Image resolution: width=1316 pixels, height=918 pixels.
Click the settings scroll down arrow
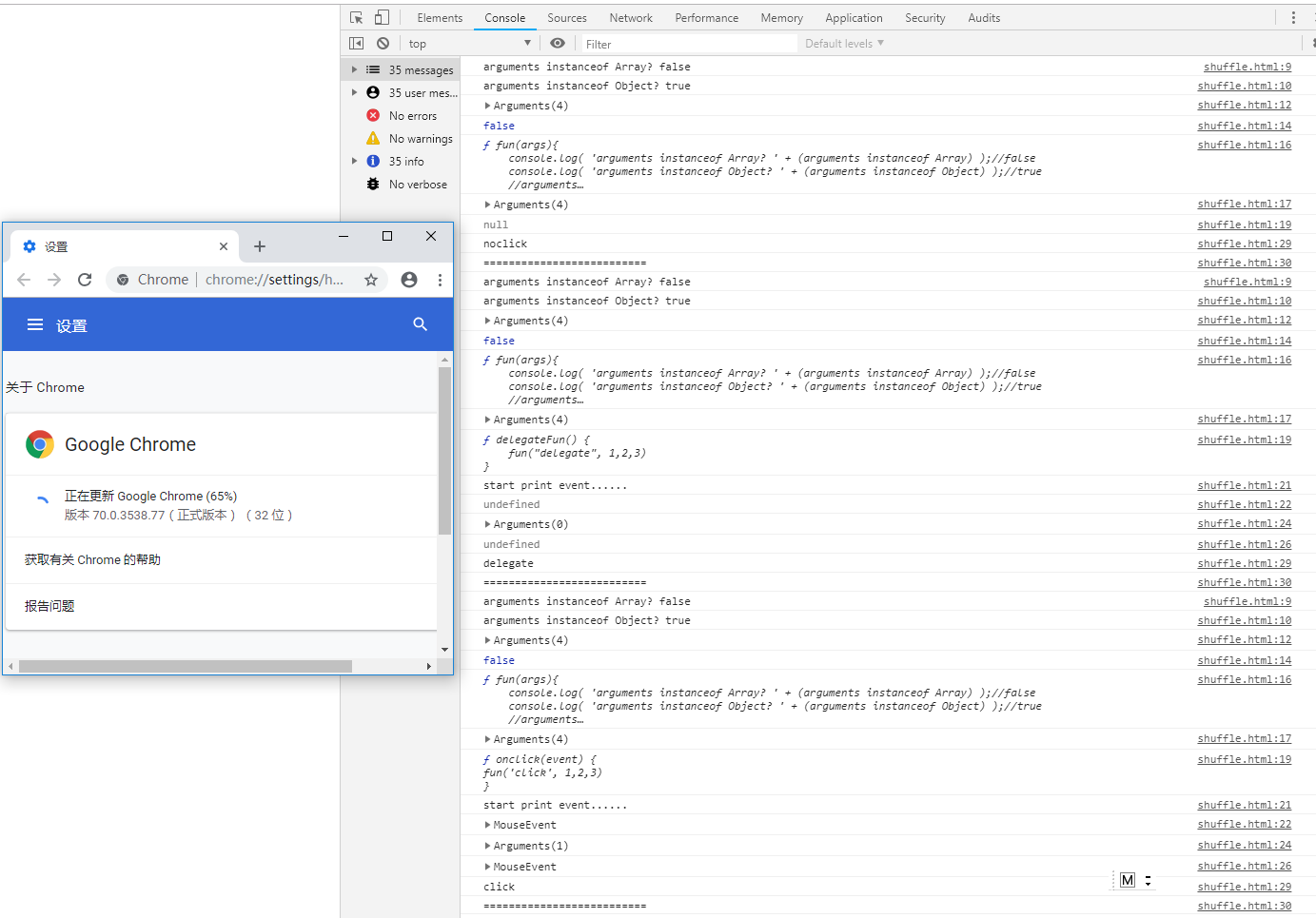[x=444, y=650]
